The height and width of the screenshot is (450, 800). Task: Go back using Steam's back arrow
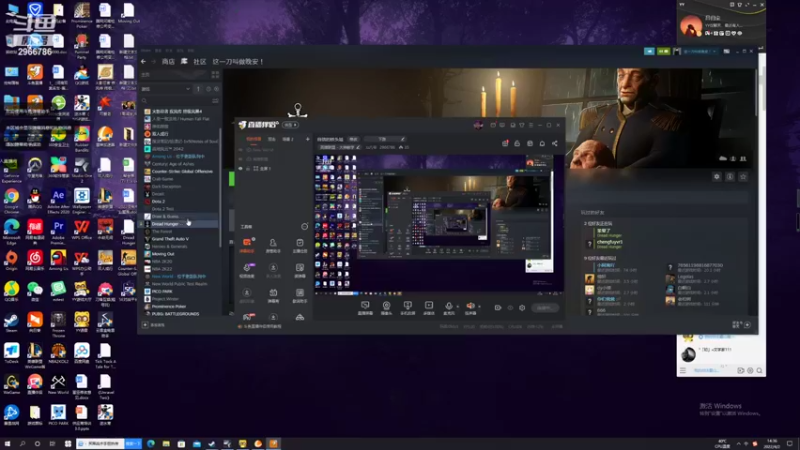click(143, 62)
